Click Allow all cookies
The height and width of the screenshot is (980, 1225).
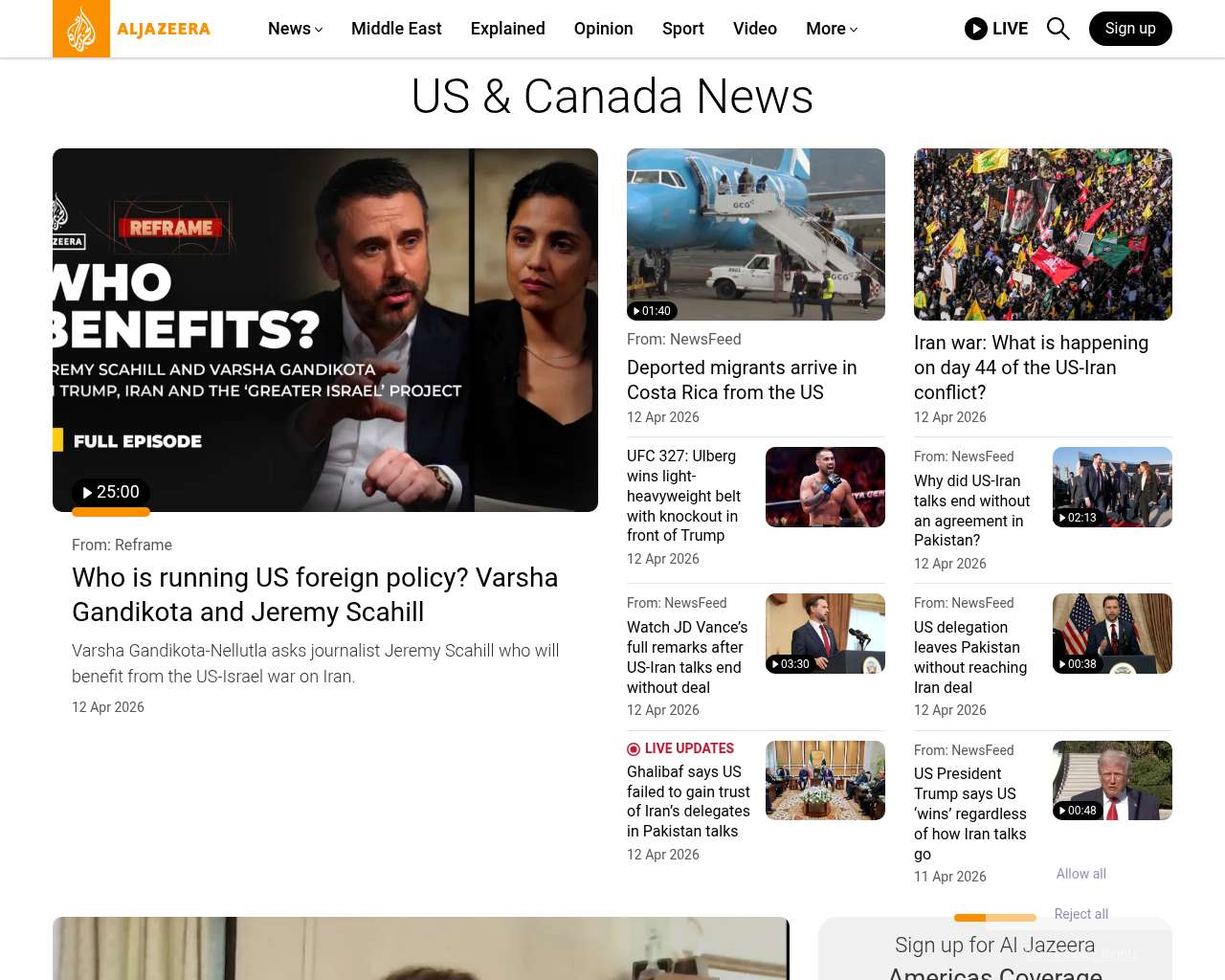tap(1081, 874)
